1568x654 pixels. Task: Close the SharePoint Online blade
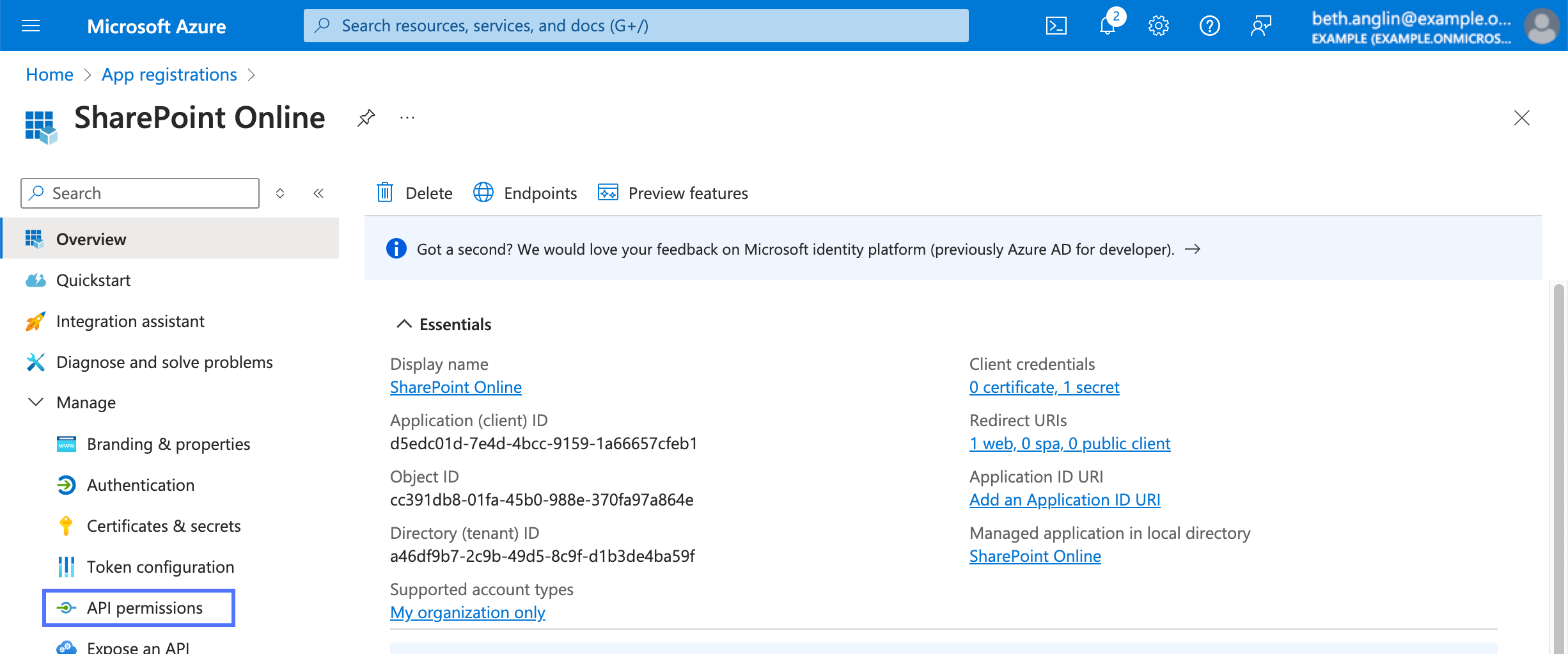pyautogui.click(x=1521, y=118)
